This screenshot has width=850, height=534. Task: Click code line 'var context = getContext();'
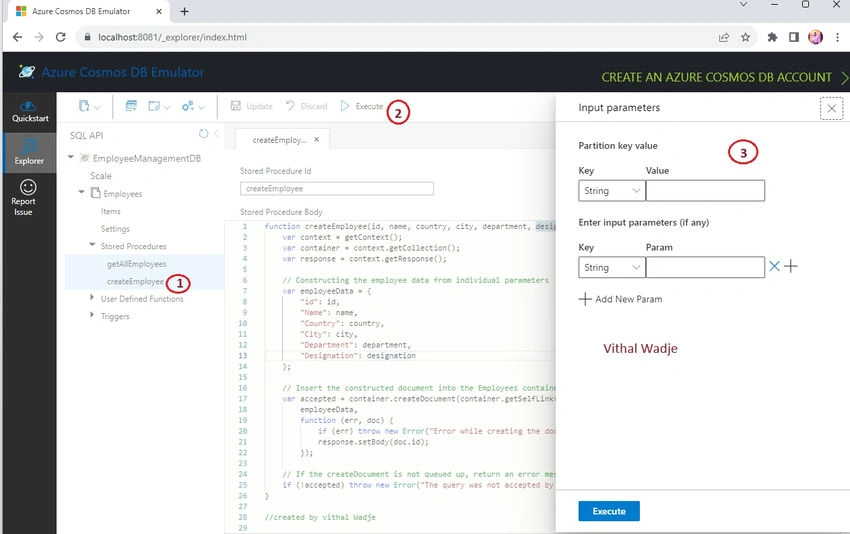[342, 237]
